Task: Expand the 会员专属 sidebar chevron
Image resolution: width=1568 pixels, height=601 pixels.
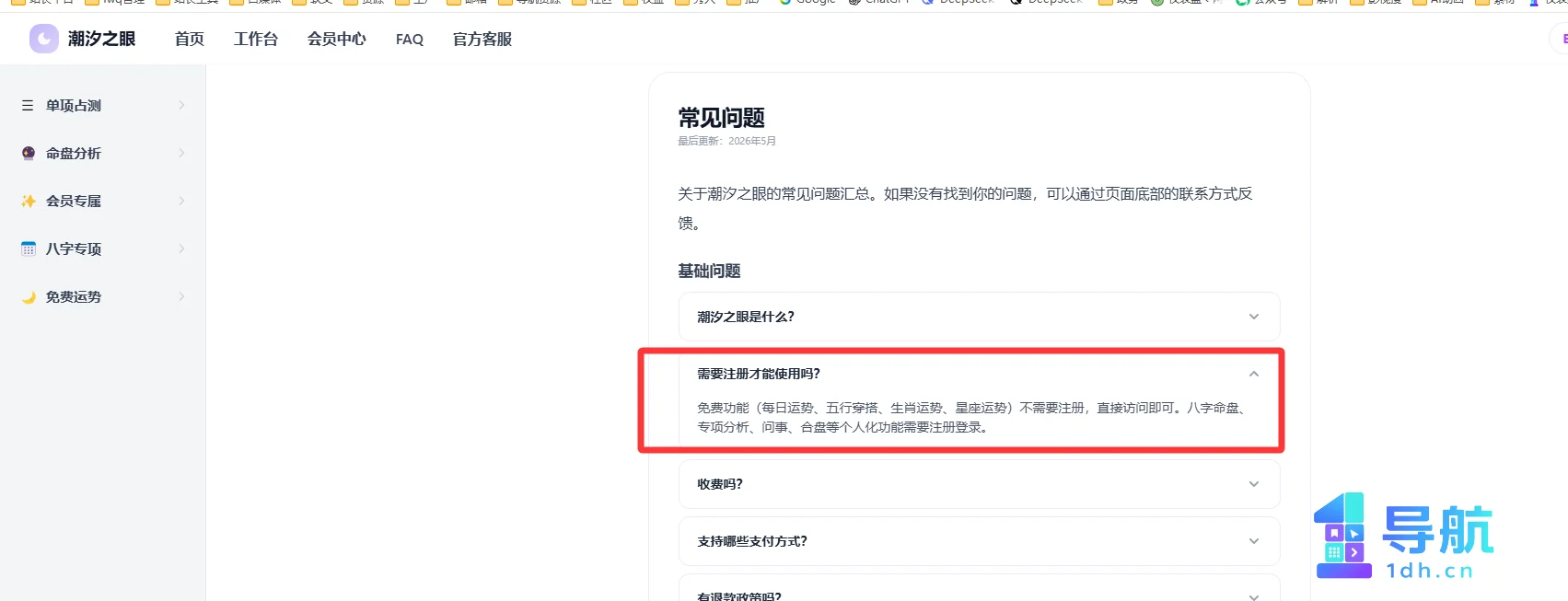Action: point(181,201)
